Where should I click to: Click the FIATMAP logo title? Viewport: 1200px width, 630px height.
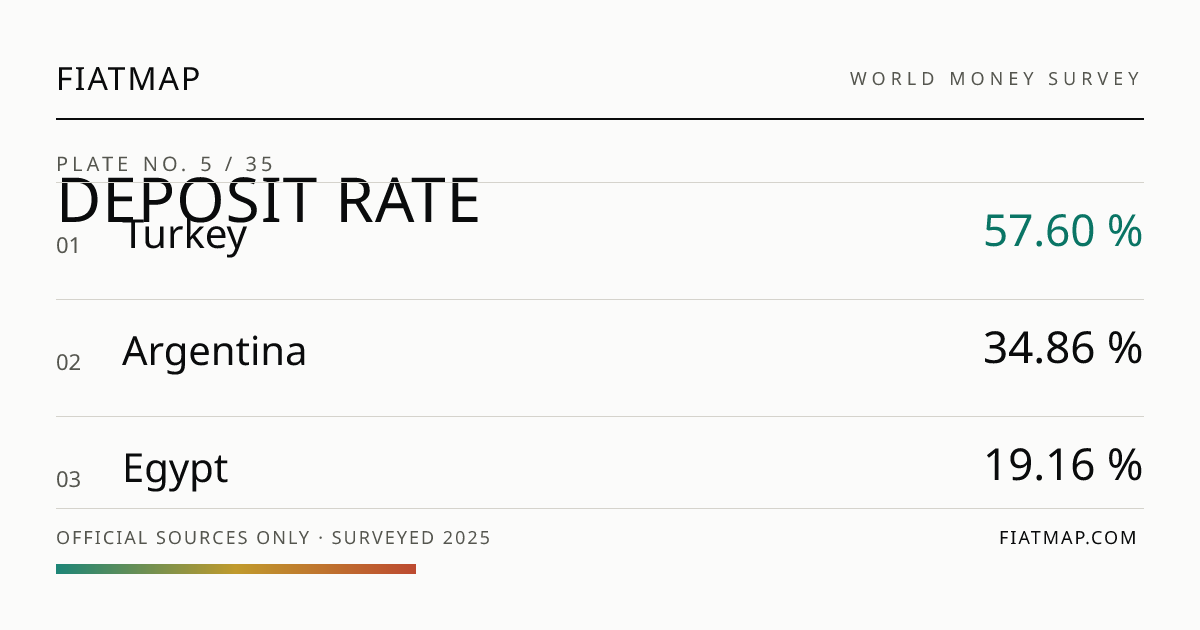128,79
